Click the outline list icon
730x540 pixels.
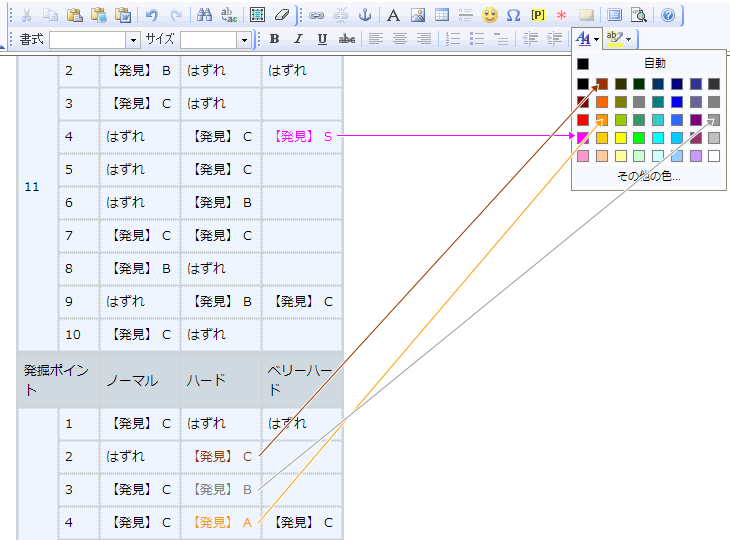[x=501, y=39]
